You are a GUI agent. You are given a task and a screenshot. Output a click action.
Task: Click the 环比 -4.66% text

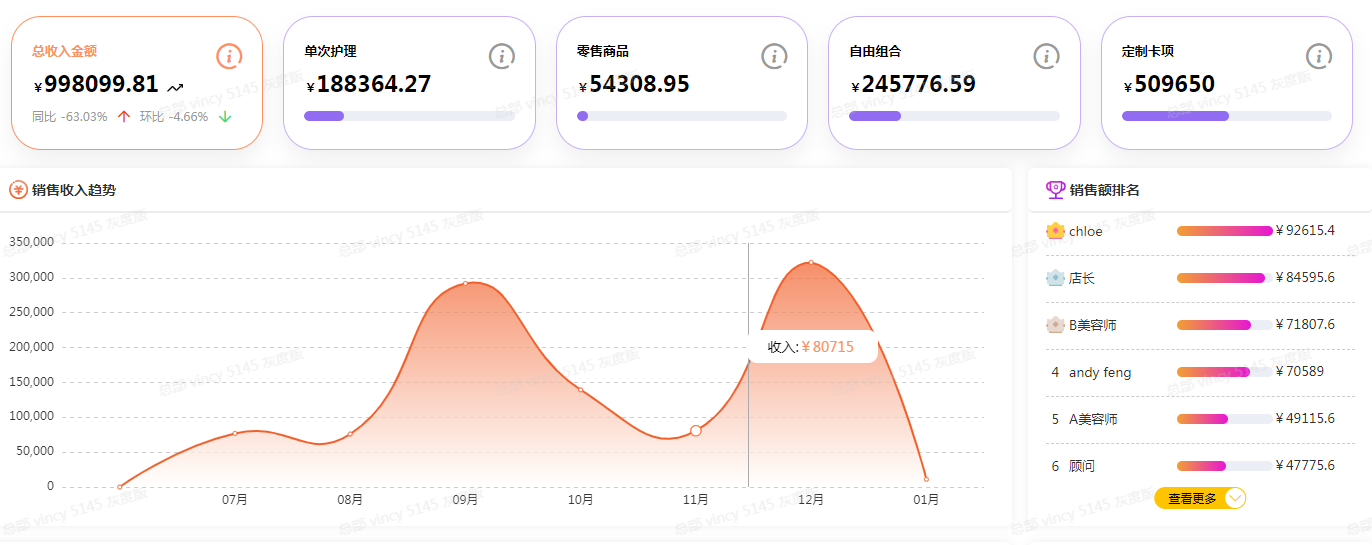[174, 117]
